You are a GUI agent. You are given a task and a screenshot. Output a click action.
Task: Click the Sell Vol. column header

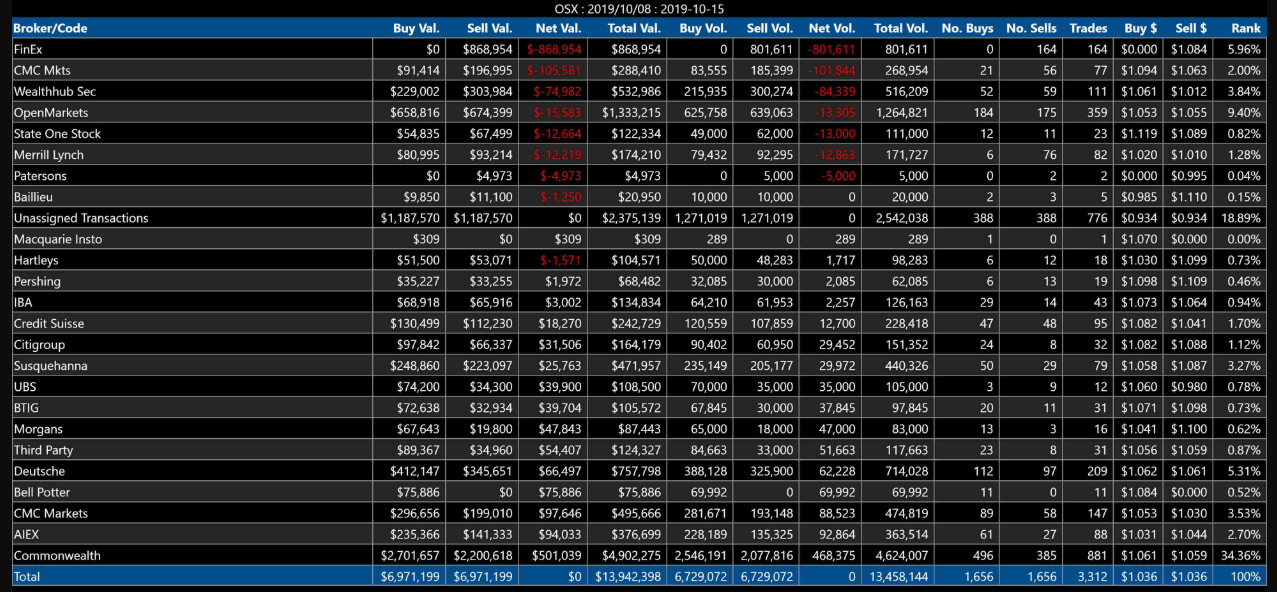point(769,28)
